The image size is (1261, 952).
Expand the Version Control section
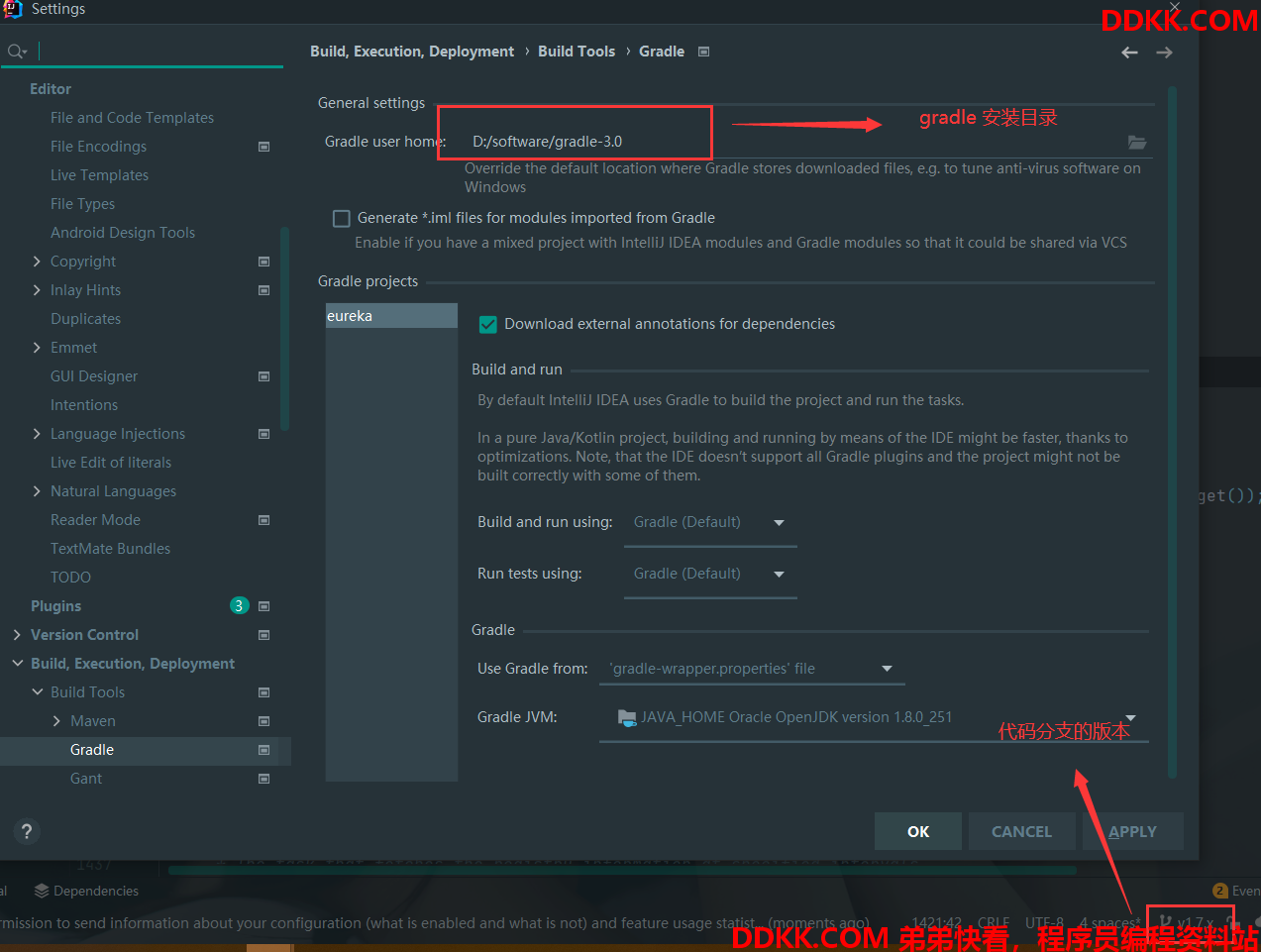point(17,635)
